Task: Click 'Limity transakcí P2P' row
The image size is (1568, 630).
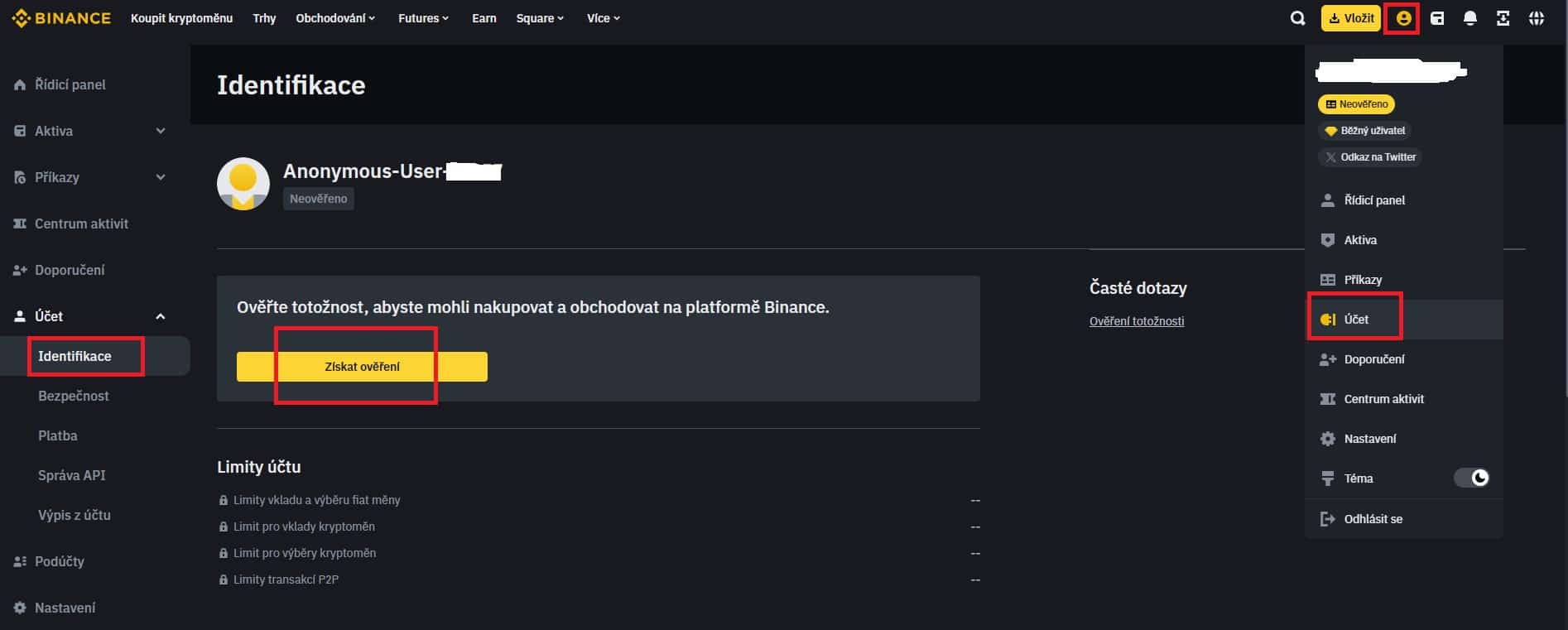Action: [x=599, y=580]
